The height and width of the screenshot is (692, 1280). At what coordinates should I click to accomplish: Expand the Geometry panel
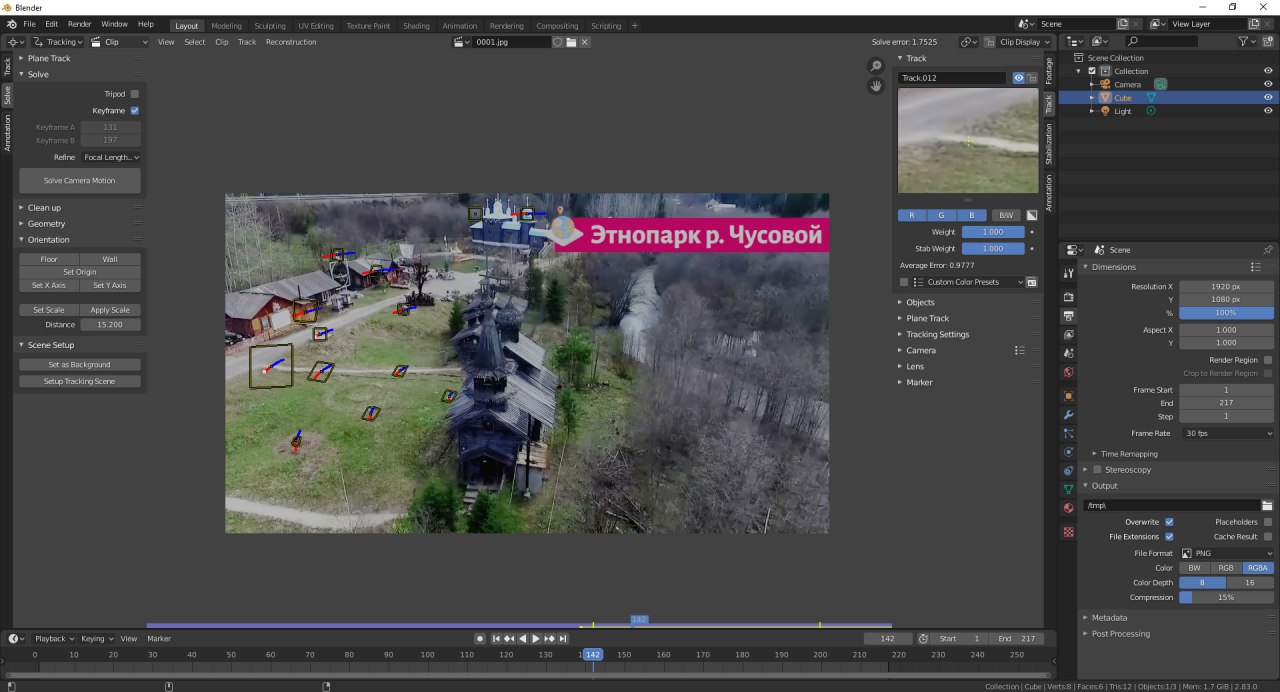pos(46,224)
